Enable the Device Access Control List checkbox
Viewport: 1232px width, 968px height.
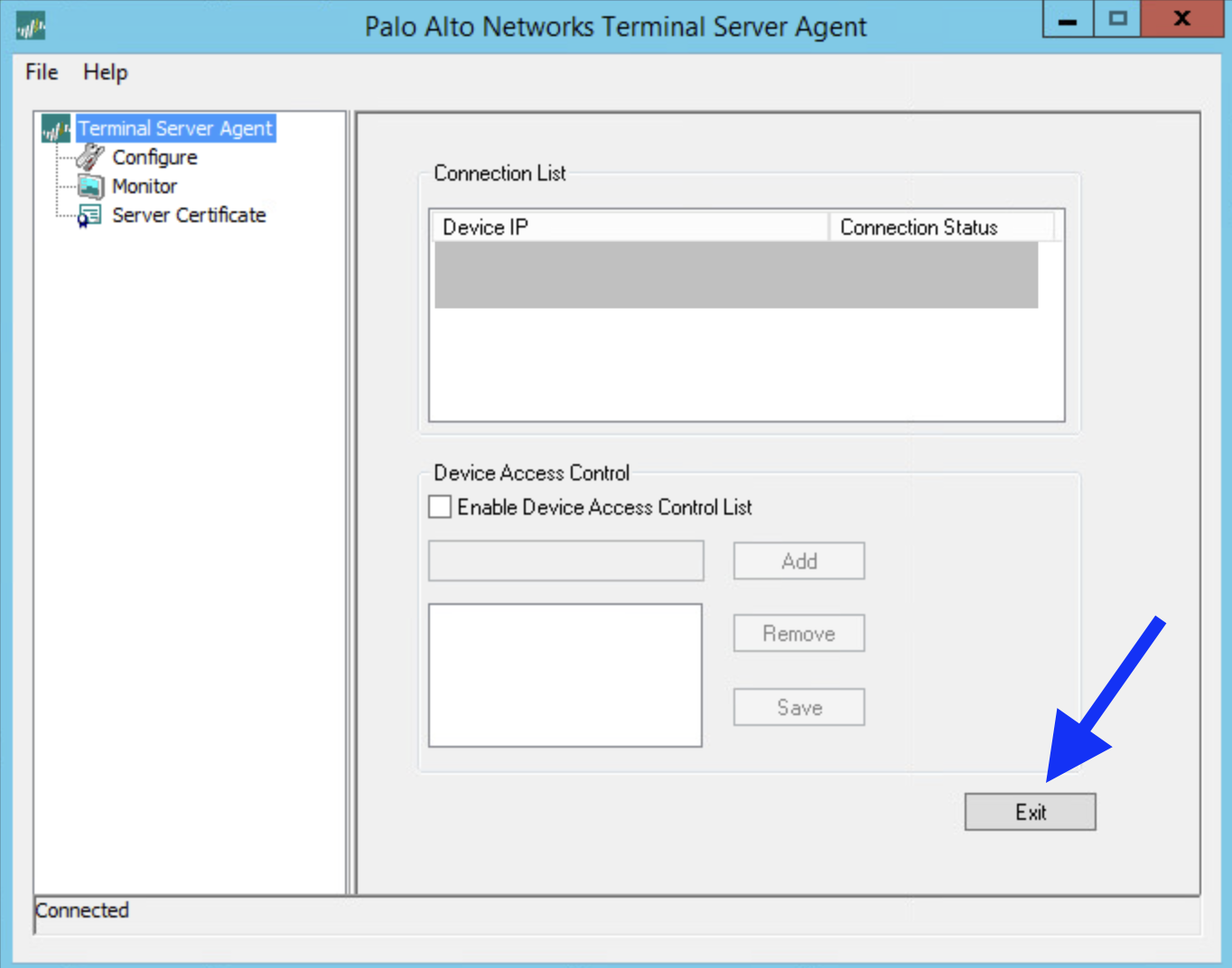439,507
